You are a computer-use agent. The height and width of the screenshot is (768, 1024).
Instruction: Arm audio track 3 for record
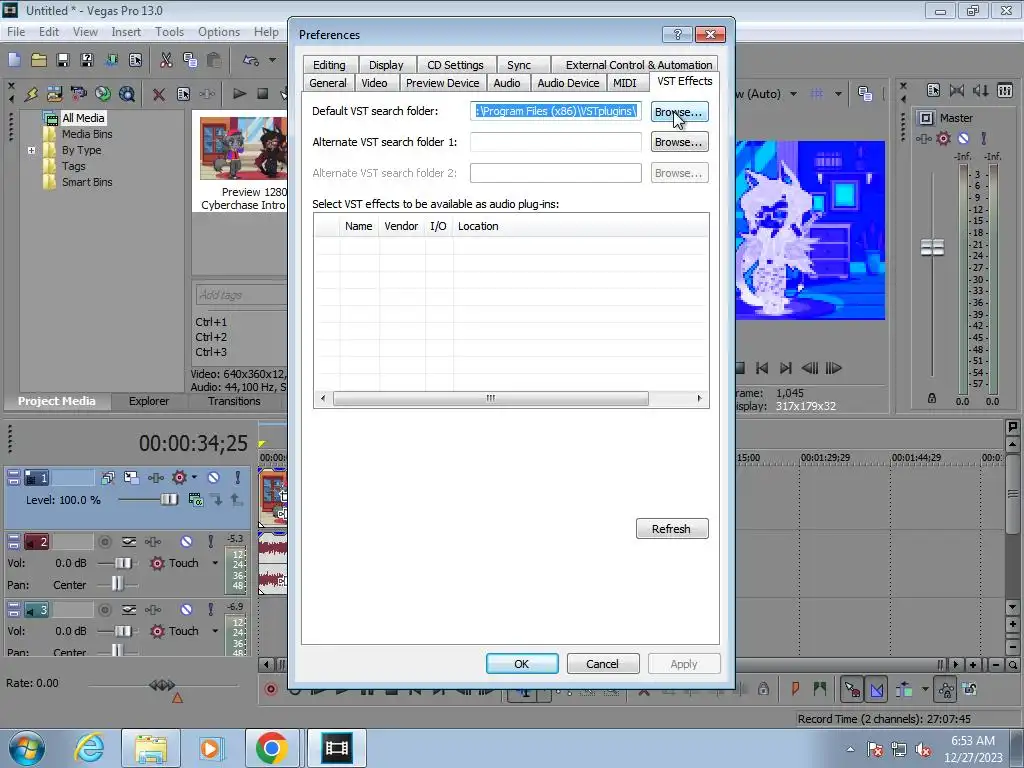click(x=104, y=609)
